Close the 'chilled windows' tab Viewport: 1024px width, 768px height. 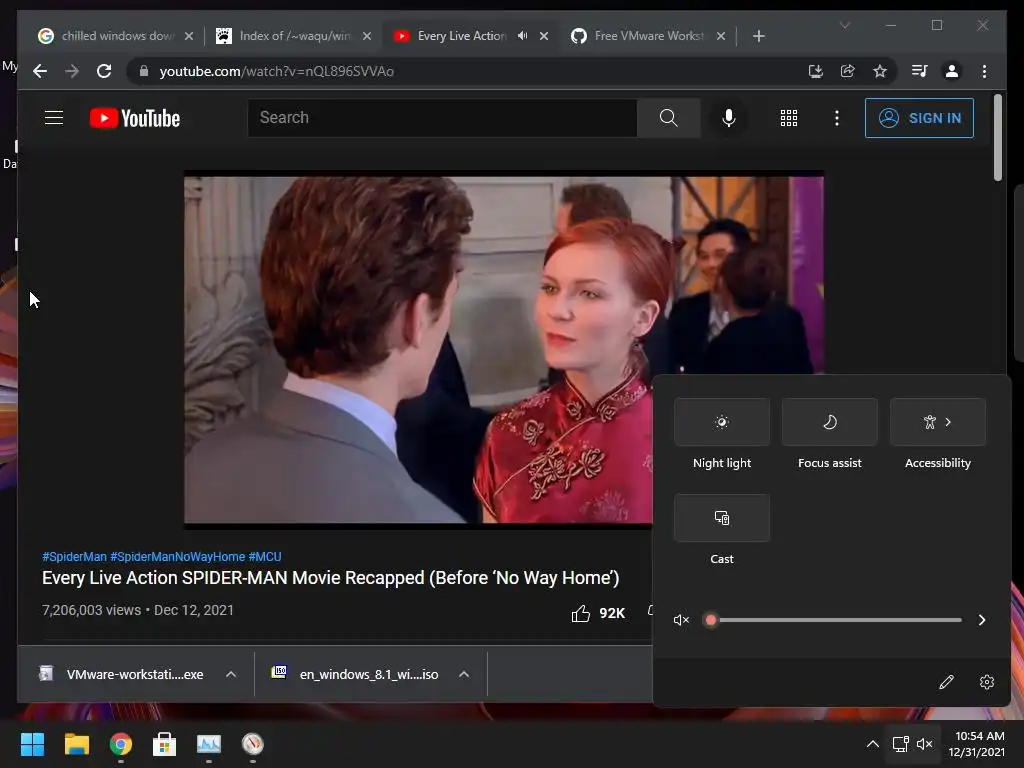click(189, 36)
